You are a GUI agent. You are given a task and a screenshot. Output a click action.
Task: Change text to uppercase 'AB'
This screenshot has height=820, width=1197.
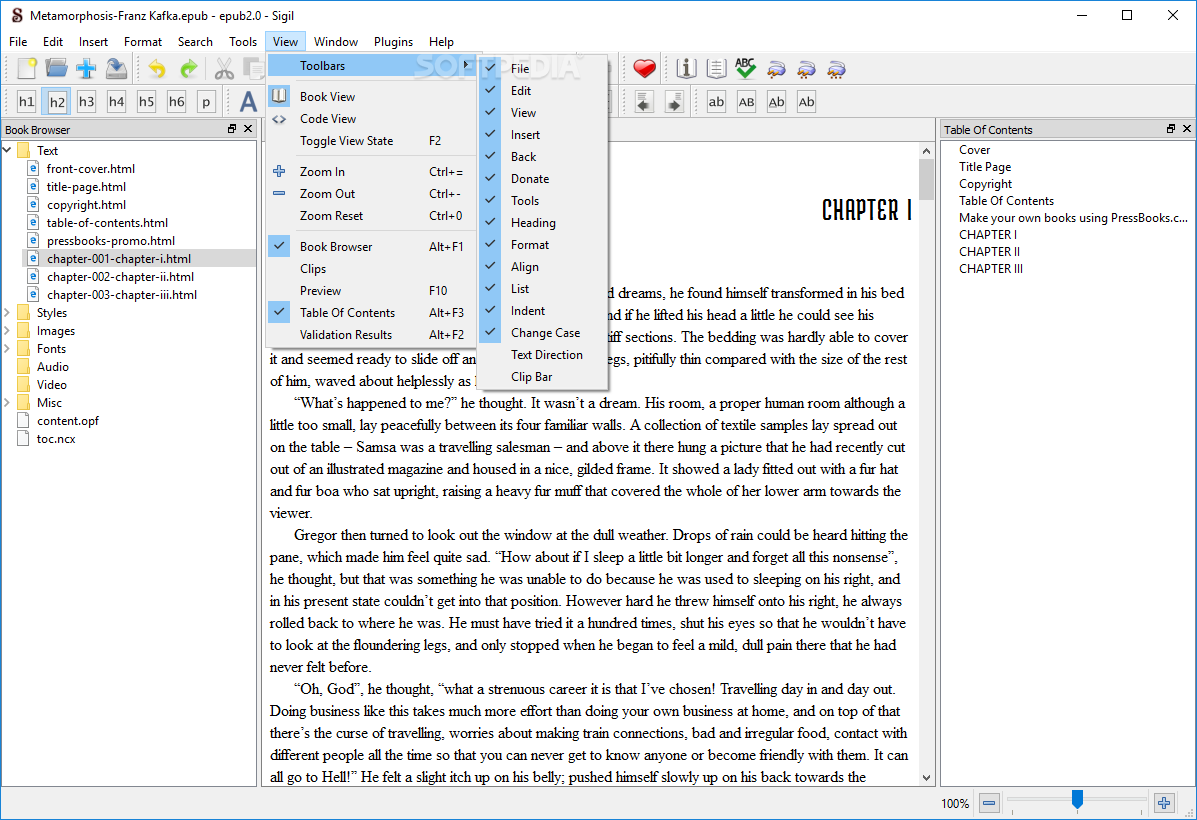(746, 102)
